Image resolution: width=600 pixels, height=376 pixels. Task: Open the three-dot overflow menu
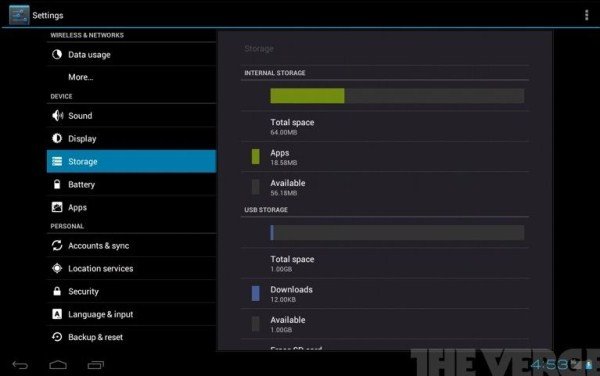point(586,15)
